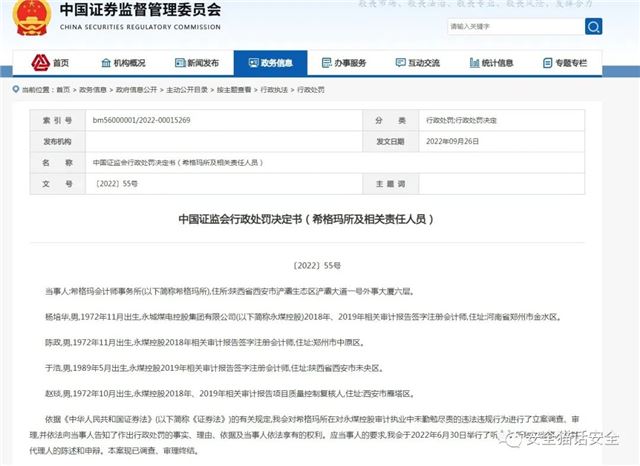Click the 中国证券监督管理委员会 site title
The image size is (640, 466).
click(x=140, y=10)
